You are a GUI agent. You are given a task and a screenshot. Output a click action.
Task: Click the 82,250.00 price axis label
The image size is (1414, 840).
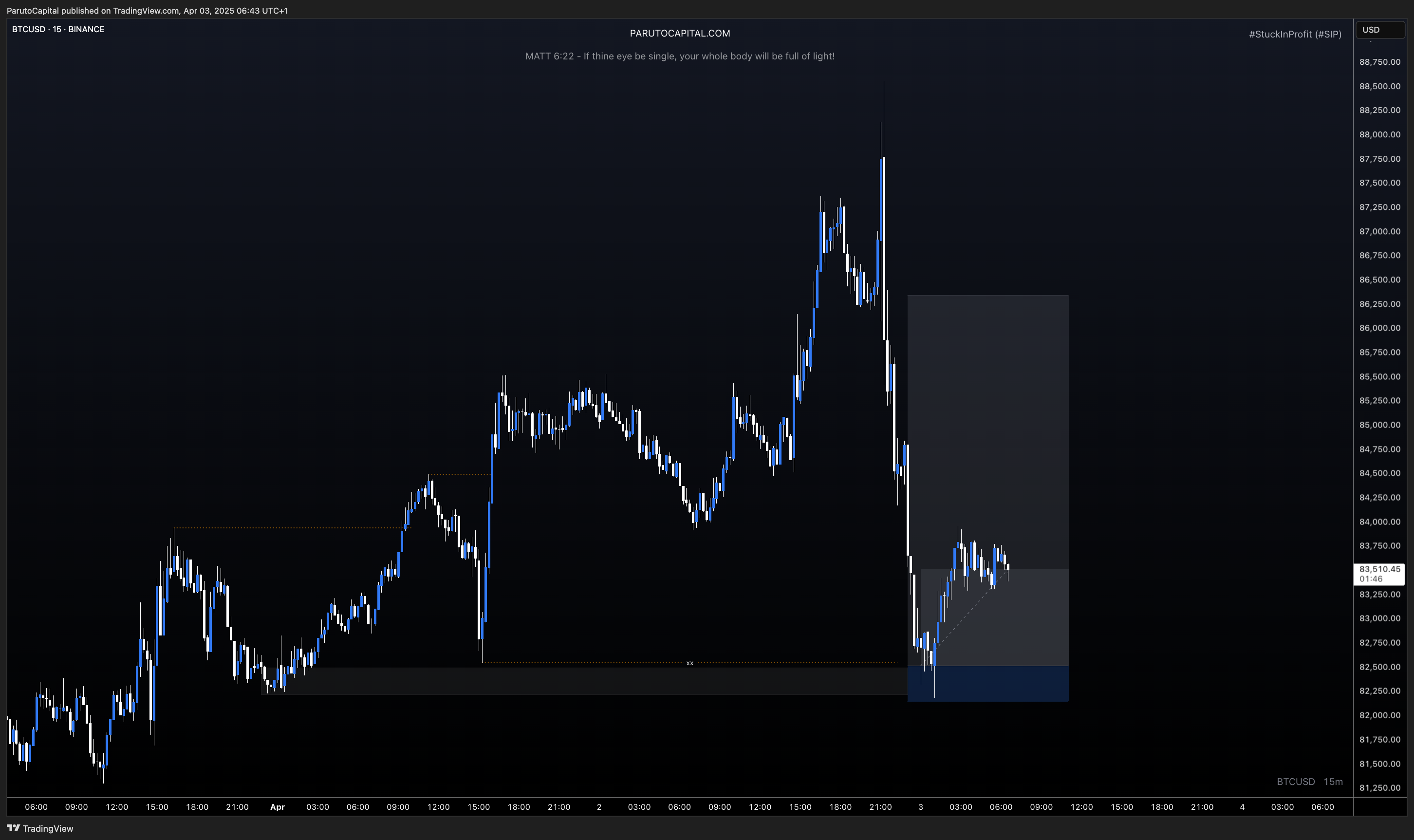(1379, 691)
